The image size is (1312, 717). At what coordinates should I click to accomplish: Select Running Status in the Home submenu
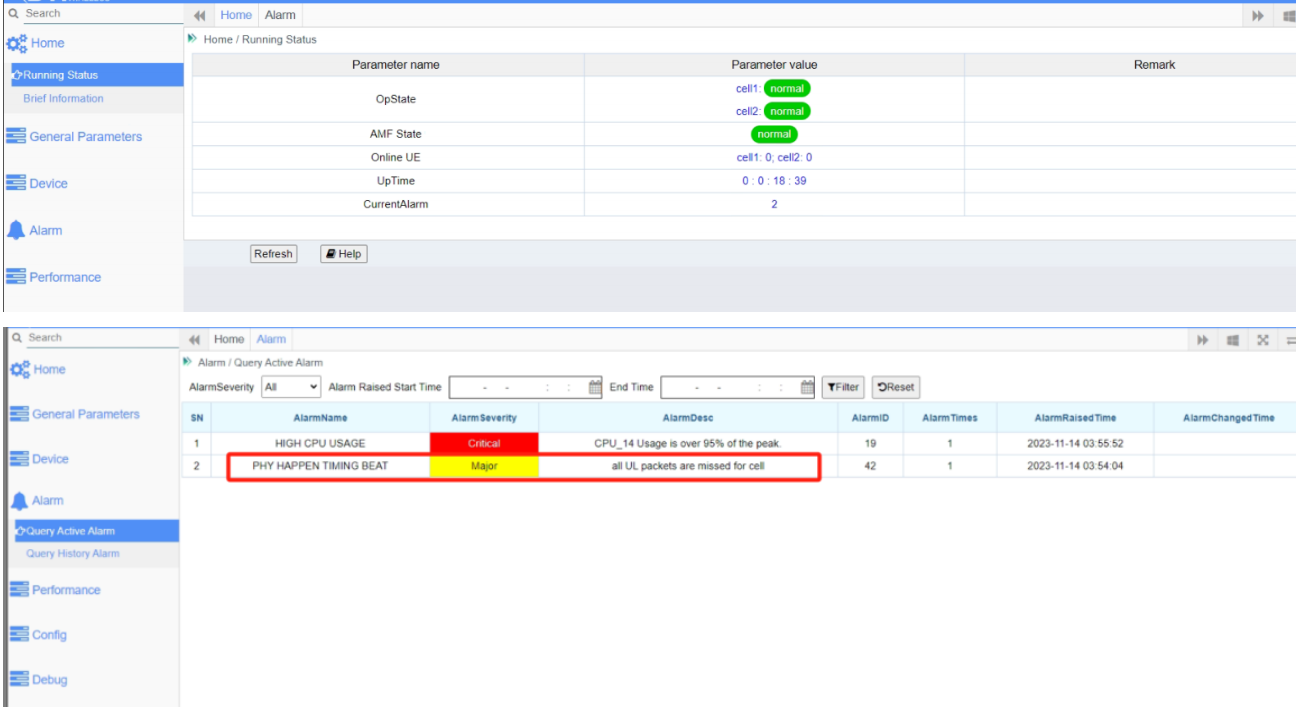point(60,75)
